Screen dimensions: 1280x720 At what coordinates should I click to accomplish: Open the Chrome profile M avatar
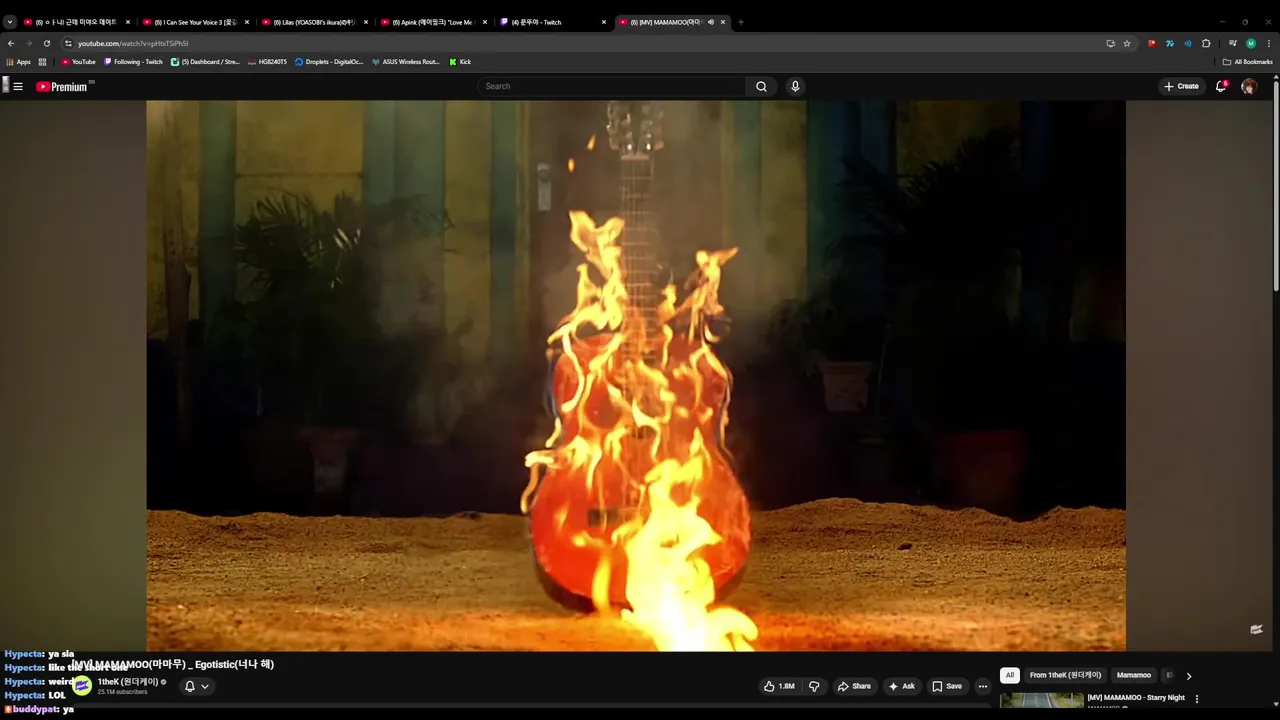[1251, 43]
